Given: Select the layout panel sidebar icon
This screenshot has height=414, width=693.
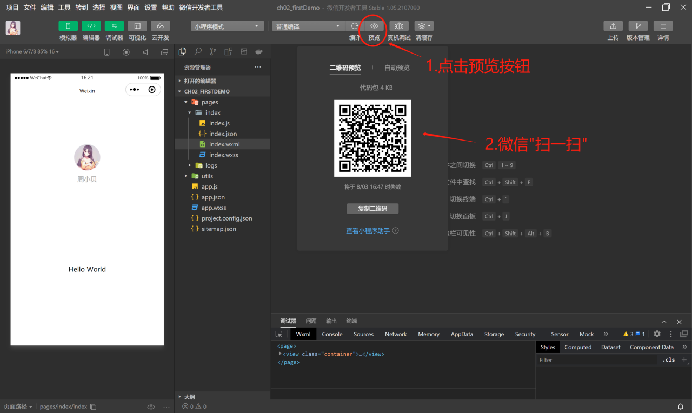Looking at the screenshot, I should (x=244, y=52).
